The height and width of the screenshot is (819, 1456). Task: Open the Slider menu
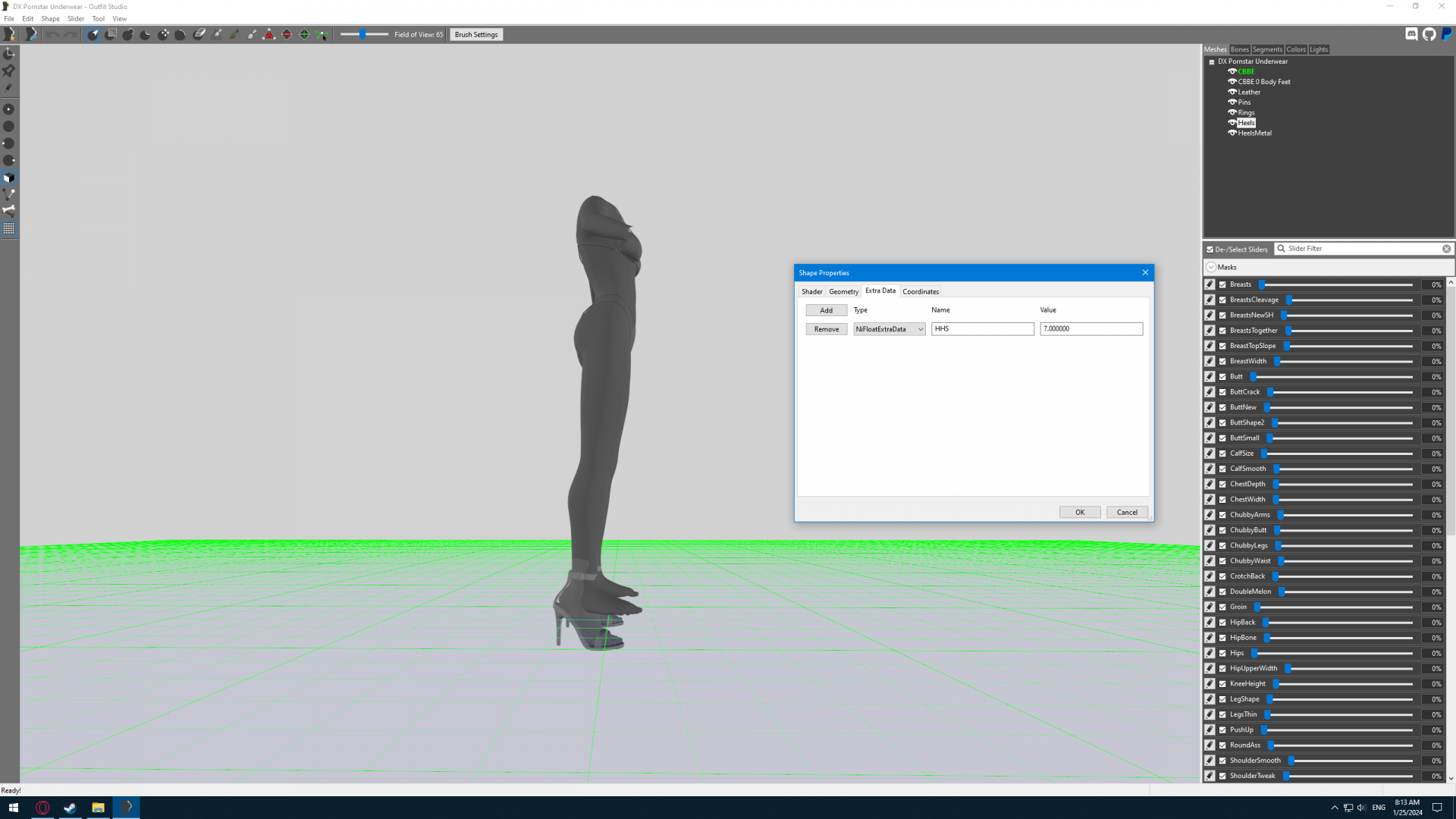point(76,18)
